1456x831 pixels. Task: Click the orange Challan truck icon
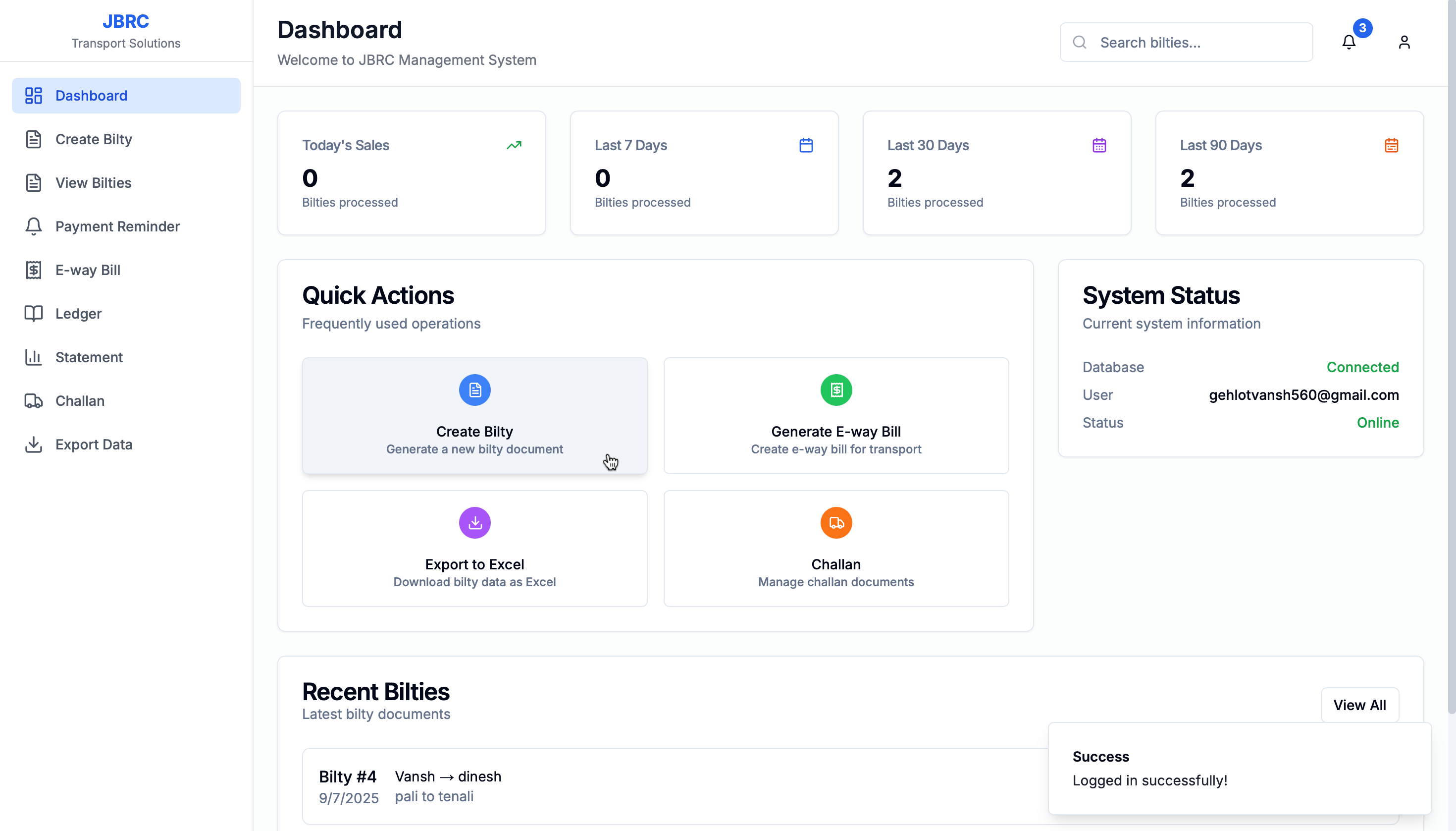click(835, 523)
